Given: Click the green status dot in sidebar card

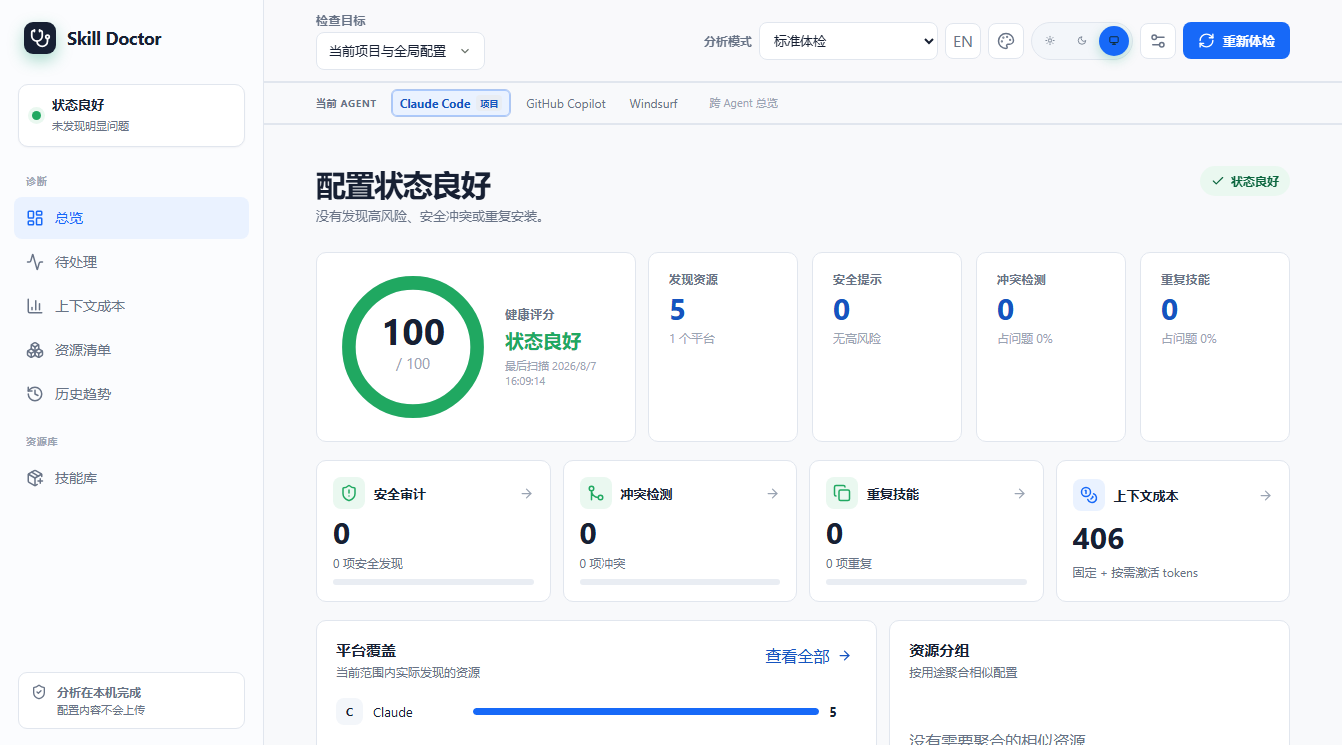Looking at the screenshot, I should pos(37,115).
